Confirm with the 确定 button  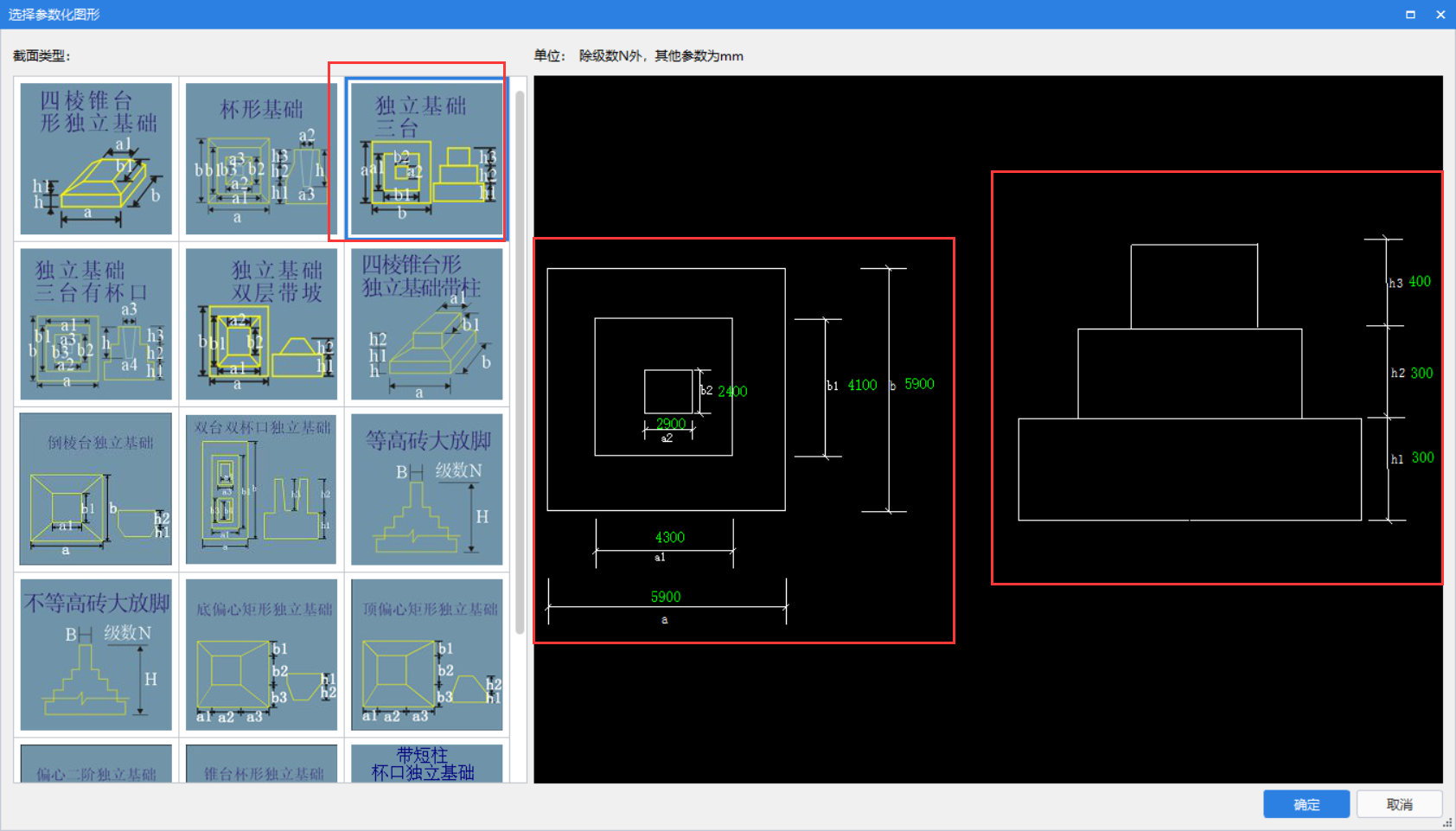pos(1306,804)
